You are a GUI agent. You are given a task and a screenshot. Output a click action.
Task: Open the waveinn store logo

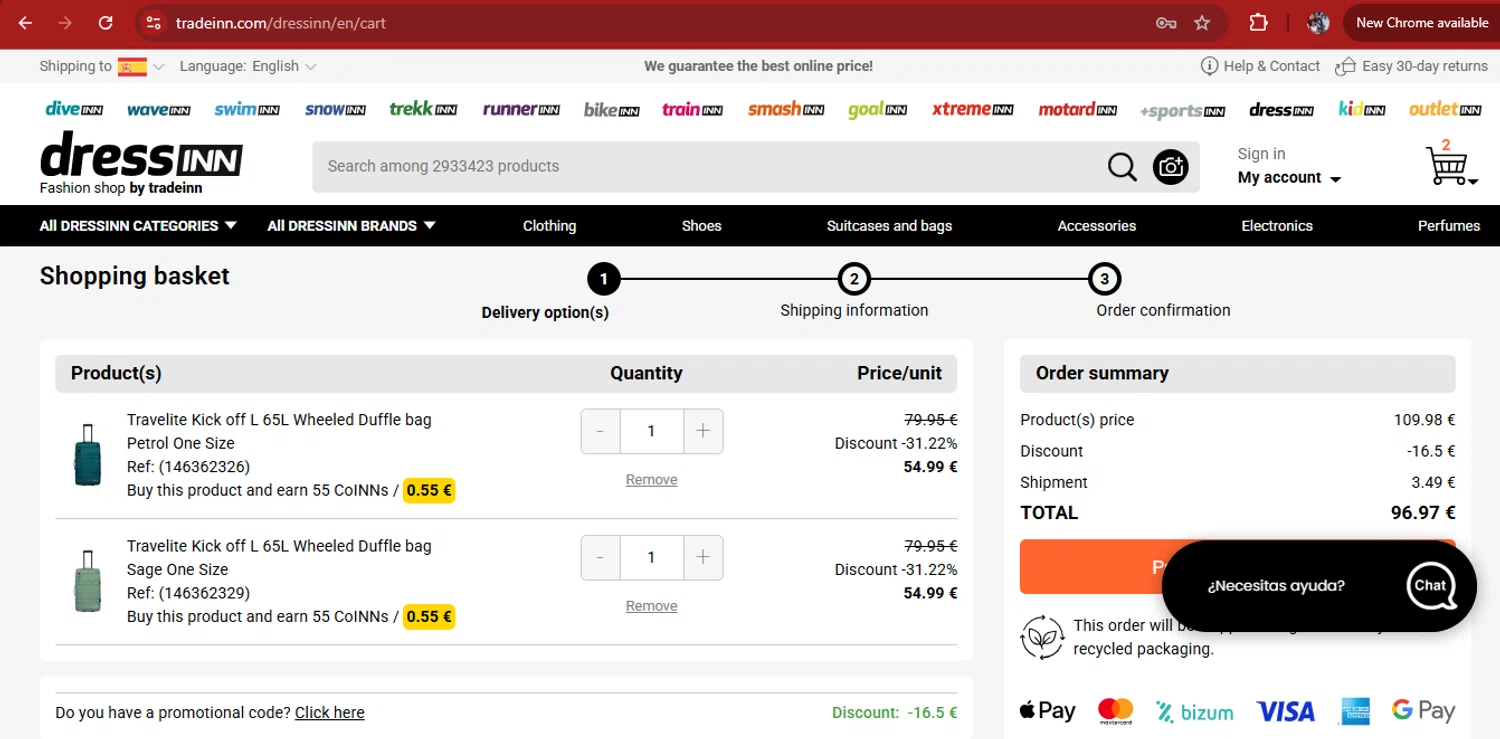158,109
